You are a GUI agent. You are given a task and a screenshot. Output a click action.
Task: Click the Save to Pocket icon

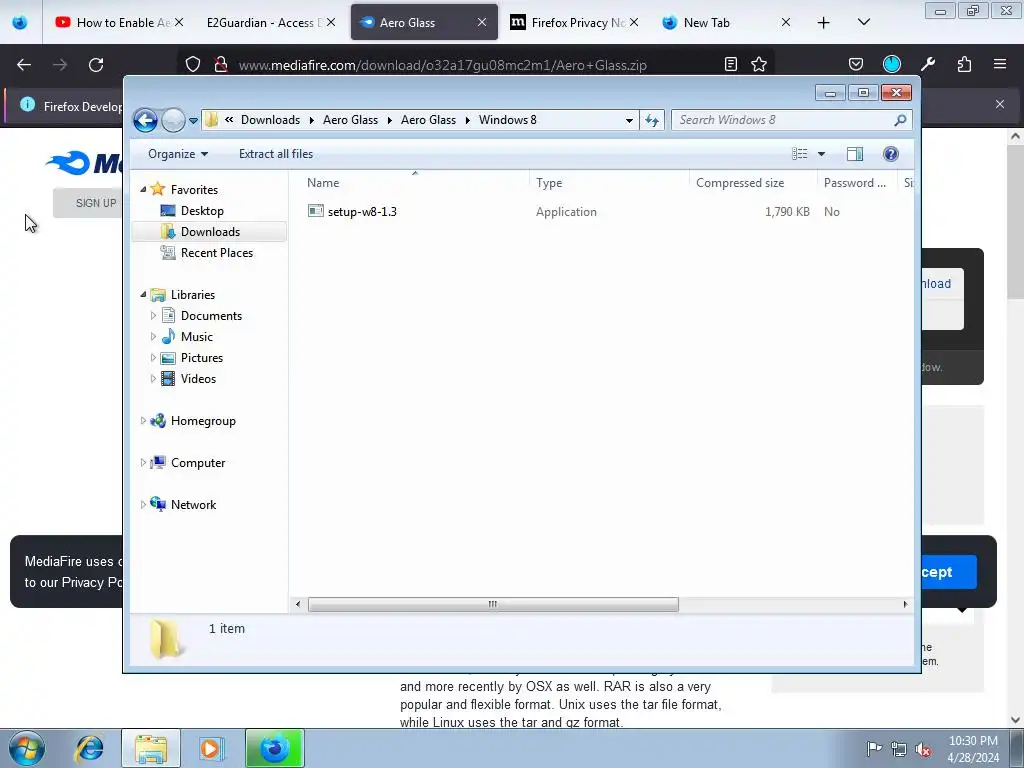click(x=856, y=65)
